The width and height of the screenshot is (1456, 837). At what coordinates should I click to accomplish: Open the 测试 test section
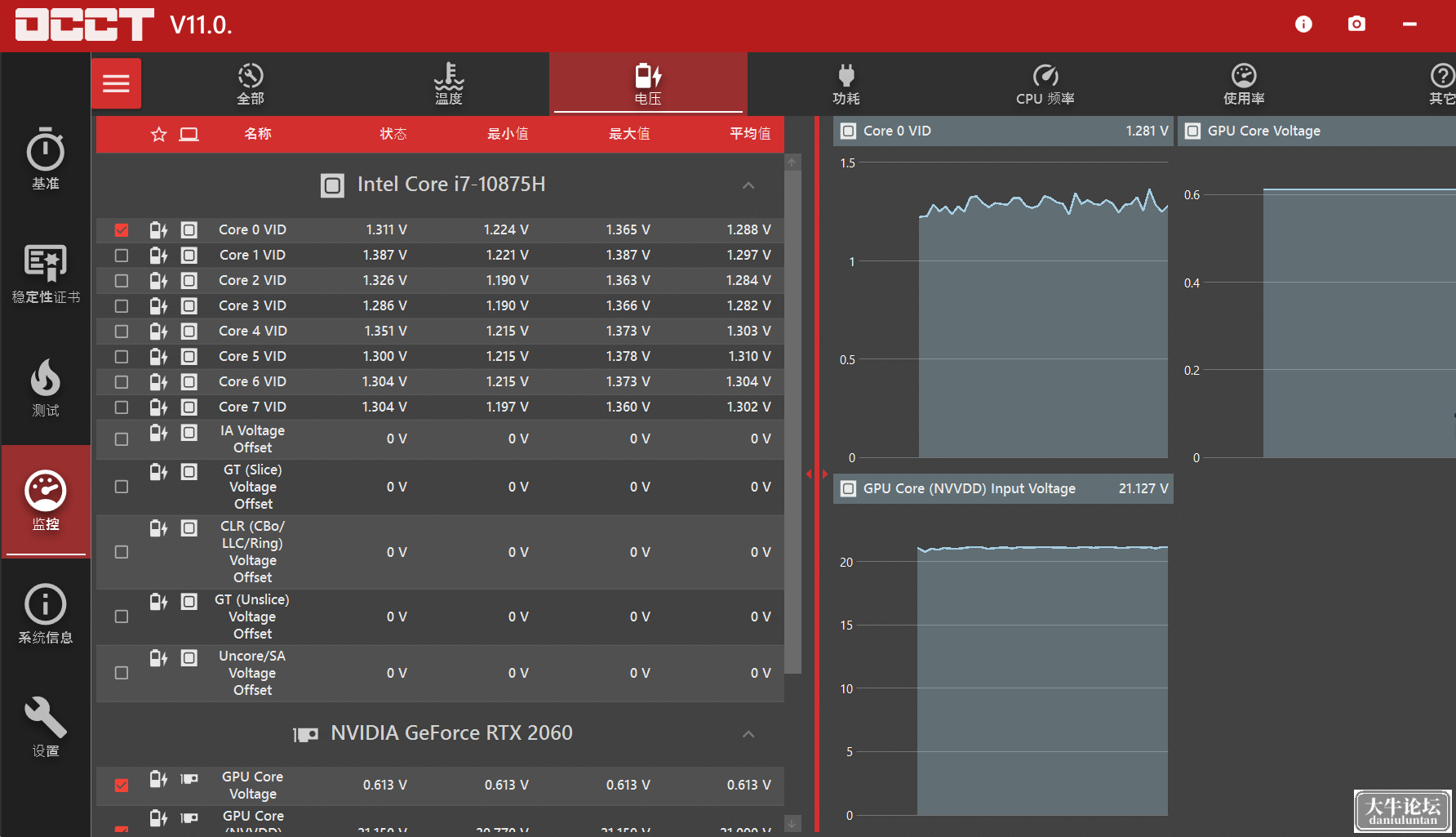pos(46,388)
